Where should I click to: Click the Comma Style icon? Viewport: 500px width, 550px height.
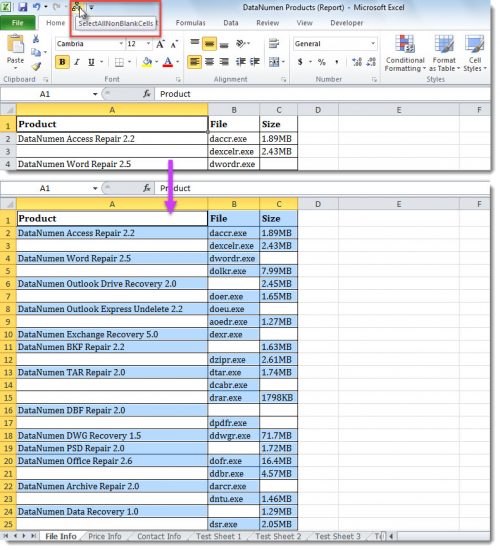point(337,62)
